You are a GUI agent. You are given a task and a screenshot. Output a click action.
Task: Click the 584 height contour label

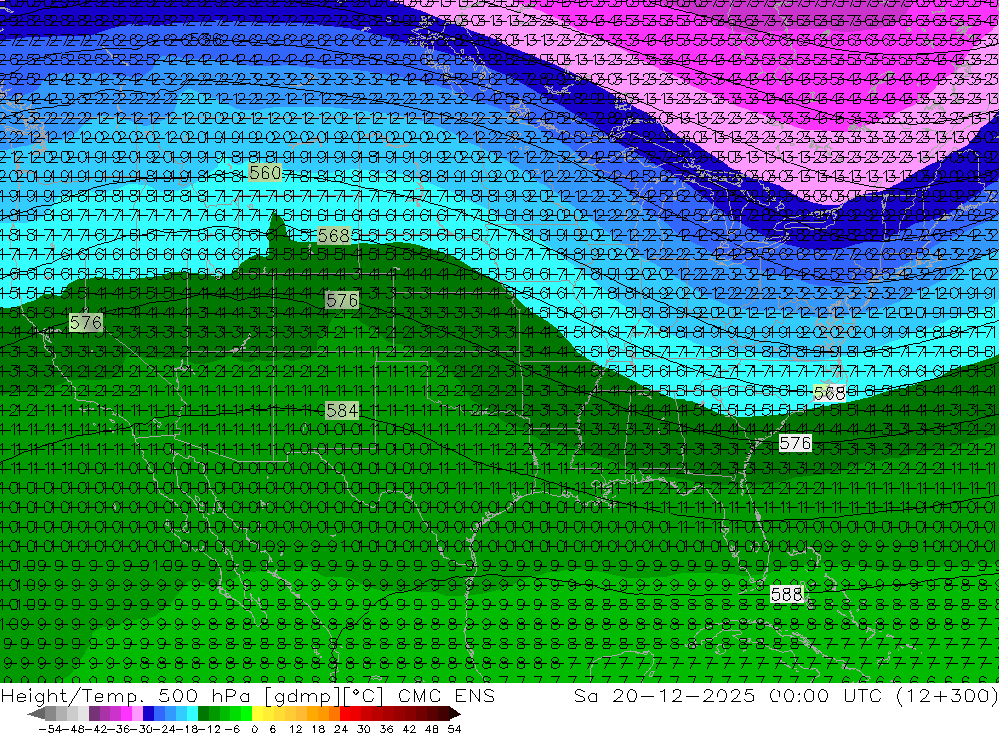(x=342, y=410)
